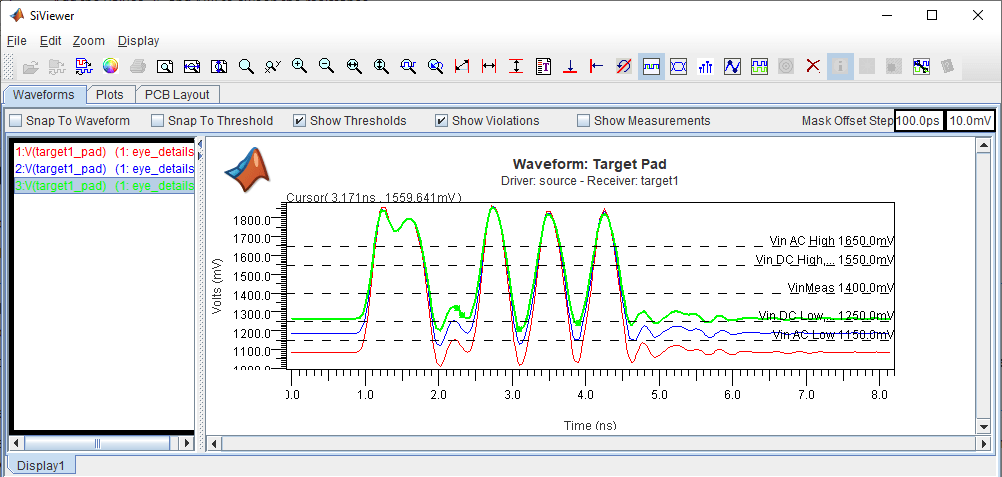
Task: Open the Display menu
Action: (138, 41)
